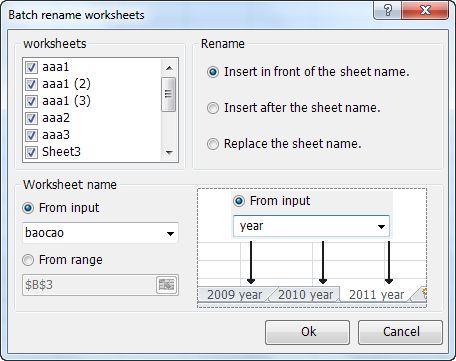Close the Batch rename worksheets dialog
The width and height of the screenshot is (456, 361).
click(x=425, y=11)
